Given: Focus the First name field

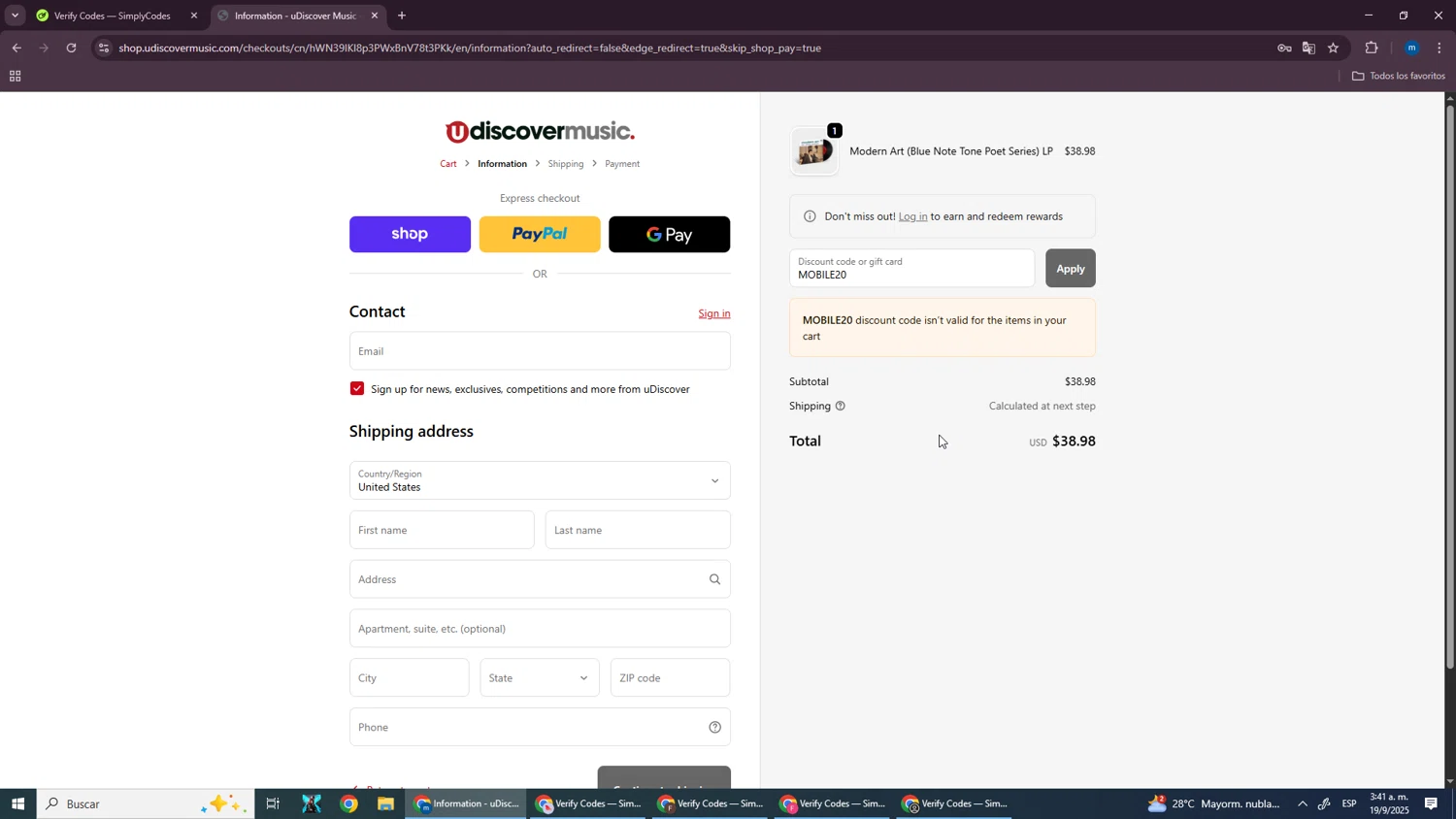Looking at the screenshot, I should pyautogui.click(x=442, y=530).
